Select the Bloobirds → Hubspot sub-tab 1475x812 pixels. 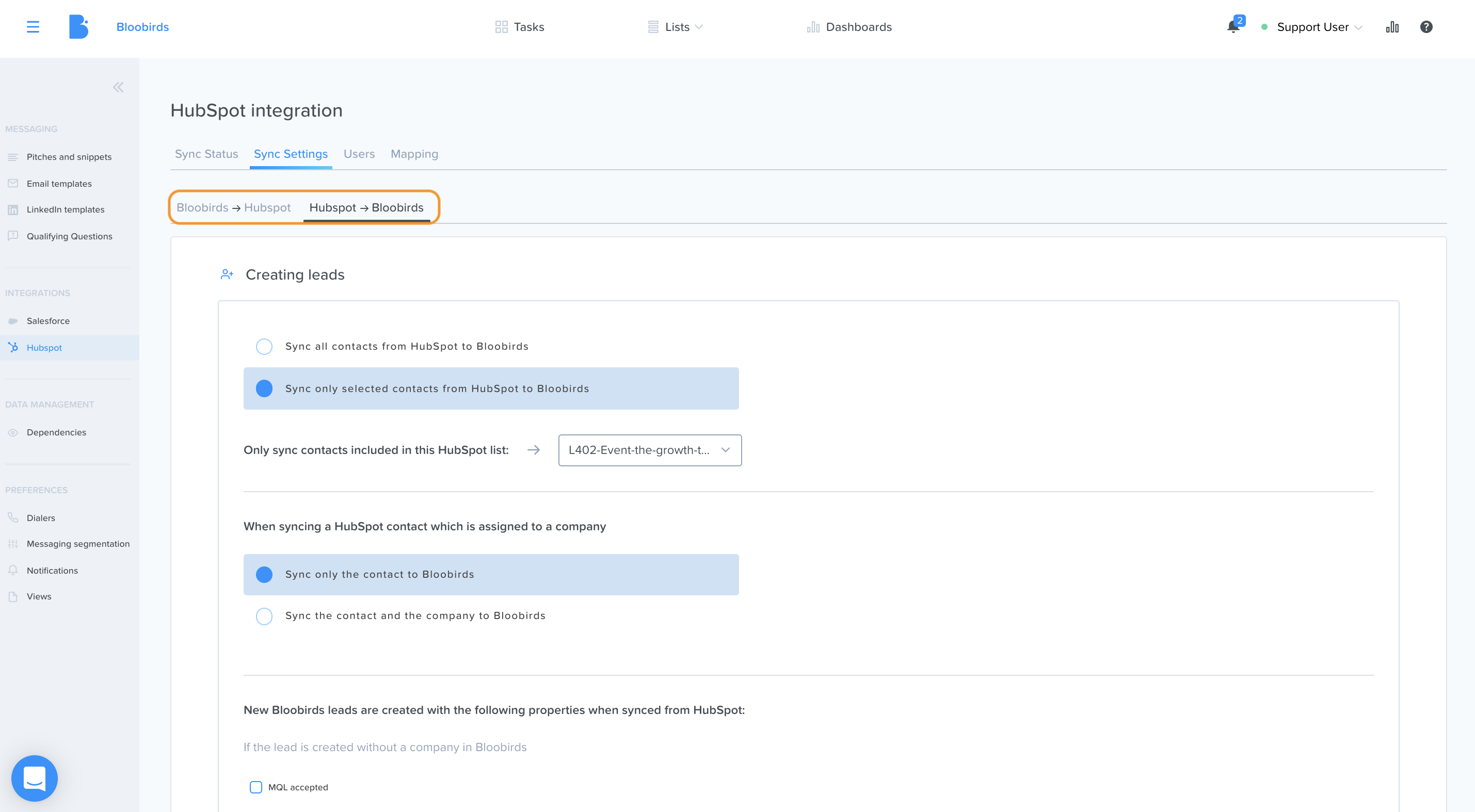[x=233, y=208]
